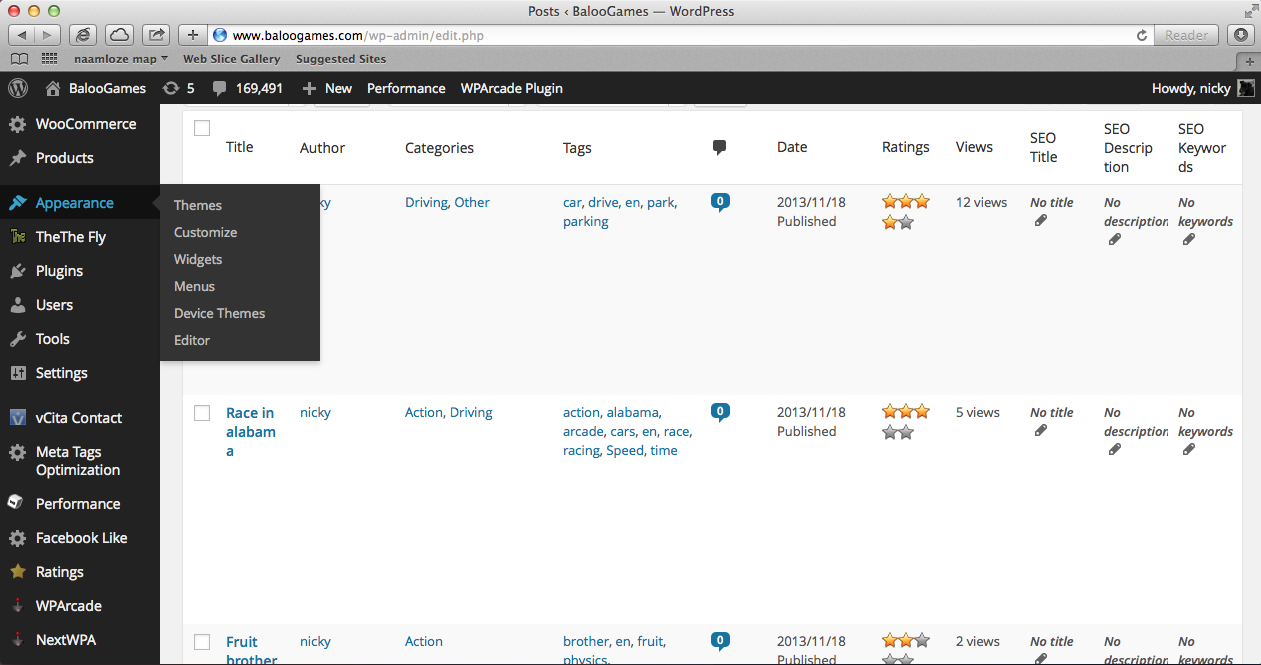Open WPArcade Plugin in admin bar

[x=511, y=88]
